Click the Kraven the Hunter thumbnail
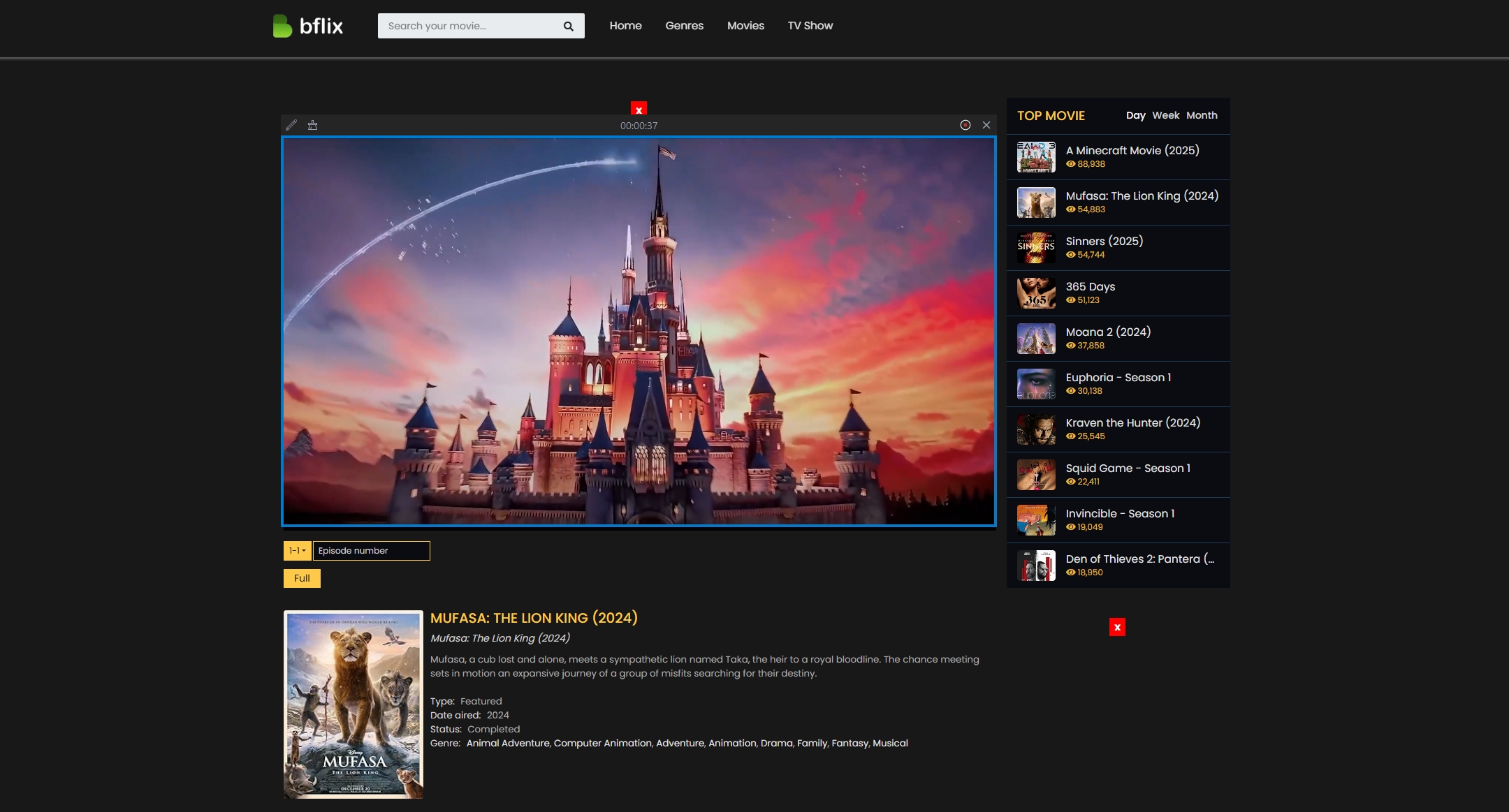This screenshot has width=1509, height=812. (x=1036, y=429)
